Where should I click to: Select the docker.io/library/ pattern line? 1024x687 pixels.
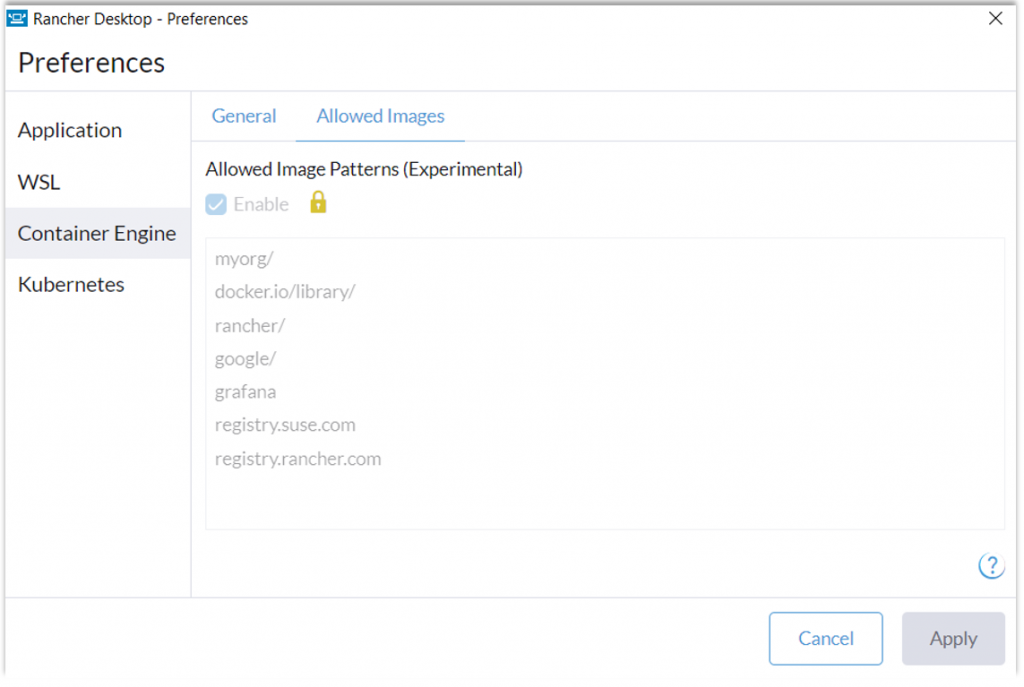285,292
